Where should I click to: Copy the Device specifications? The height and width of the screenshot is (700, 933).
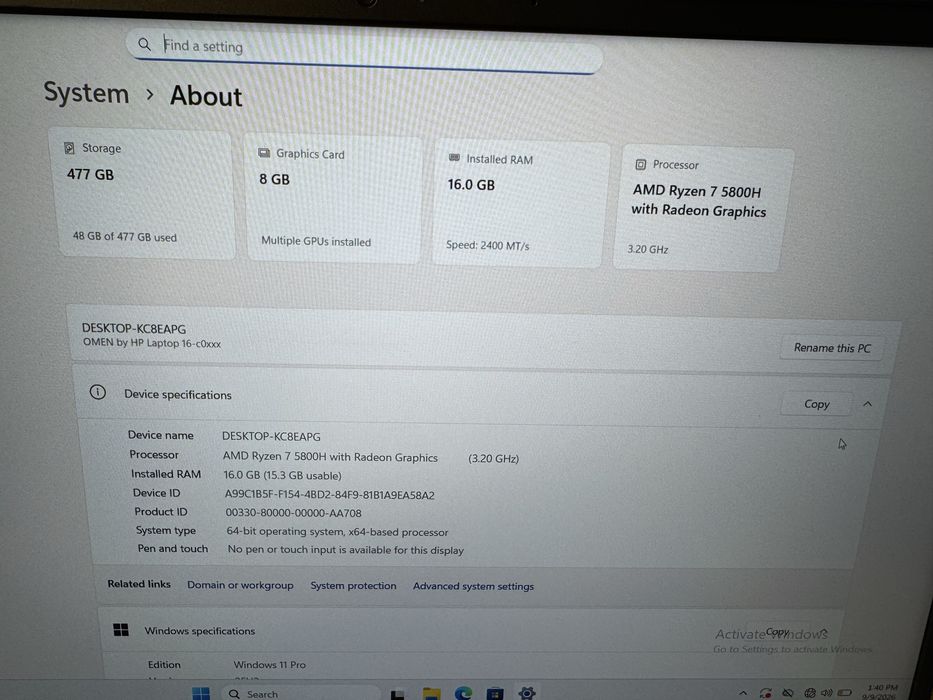click(816, 404)
